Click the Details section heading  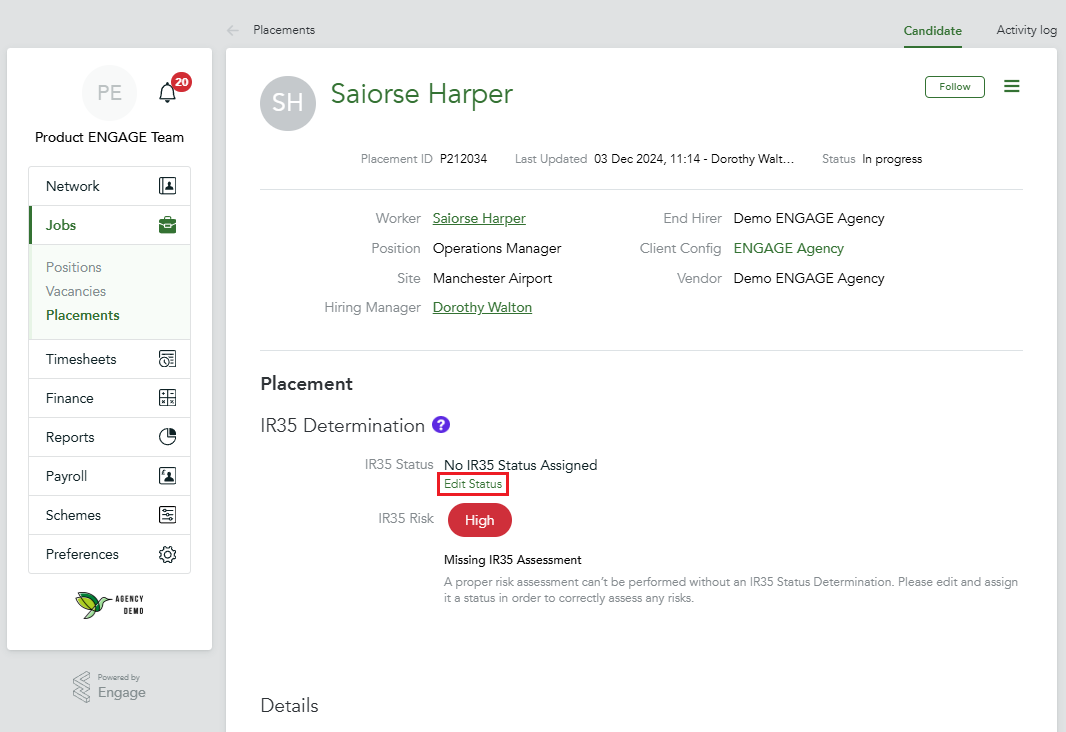290,705
